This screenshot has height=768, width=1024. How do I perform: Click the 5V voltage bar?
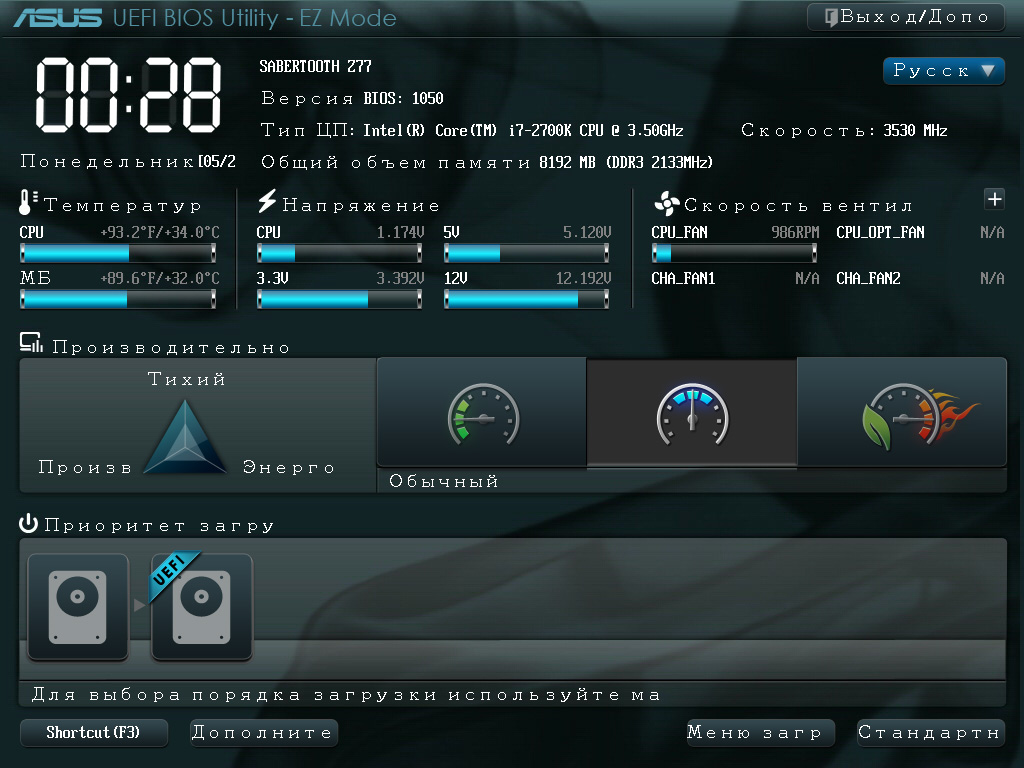tap(526, 253)
